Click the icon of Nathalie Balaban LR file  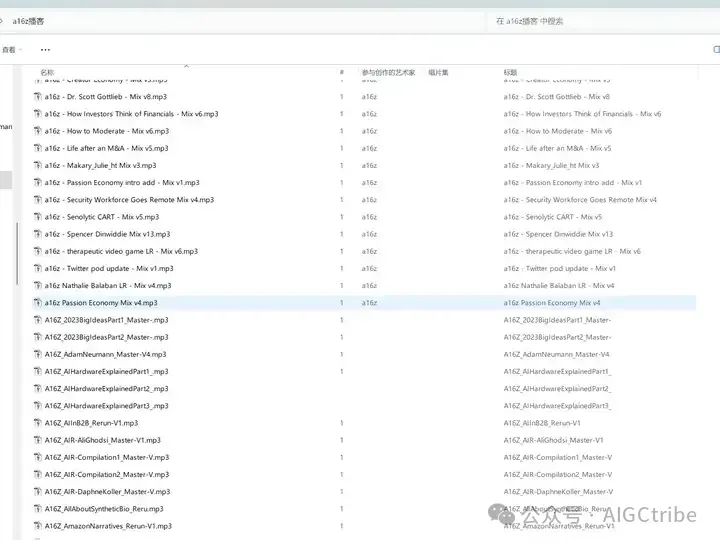(x=38, y=286)
